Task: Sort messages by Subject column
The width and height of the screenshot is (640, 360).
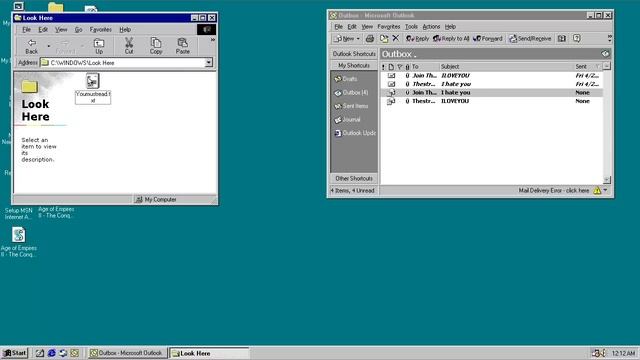Action: [506, 67]
